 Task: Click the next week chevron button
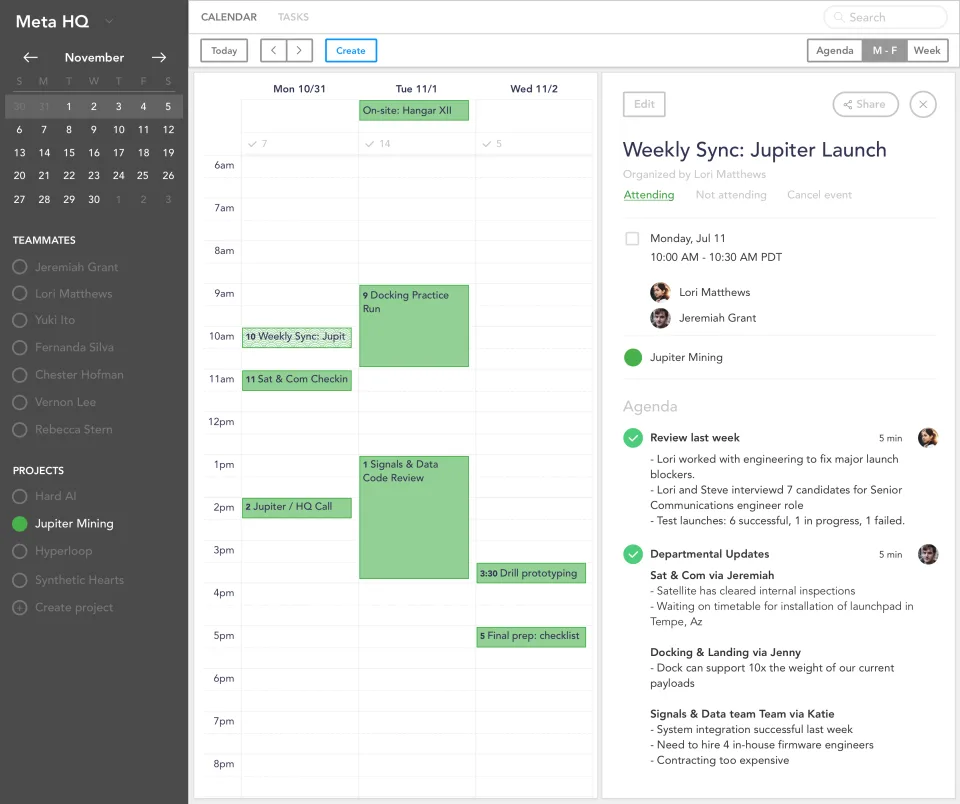pos(299,50)
